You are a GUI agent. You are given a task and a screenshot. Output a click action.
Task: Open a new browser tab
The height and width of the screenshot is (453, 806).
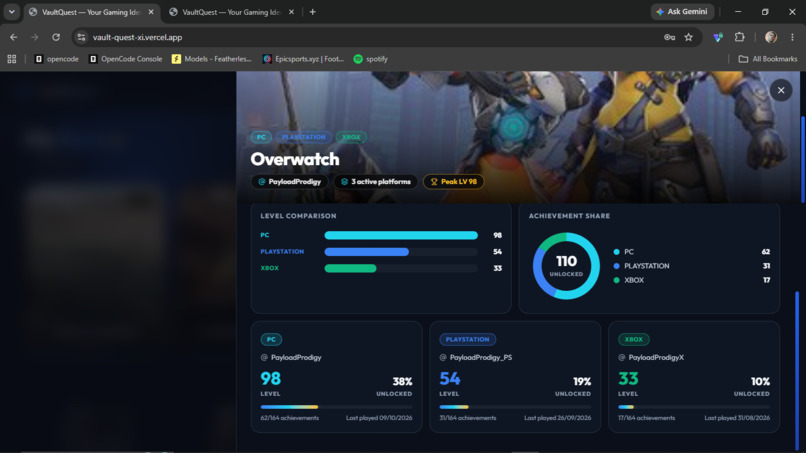[313, 12]
